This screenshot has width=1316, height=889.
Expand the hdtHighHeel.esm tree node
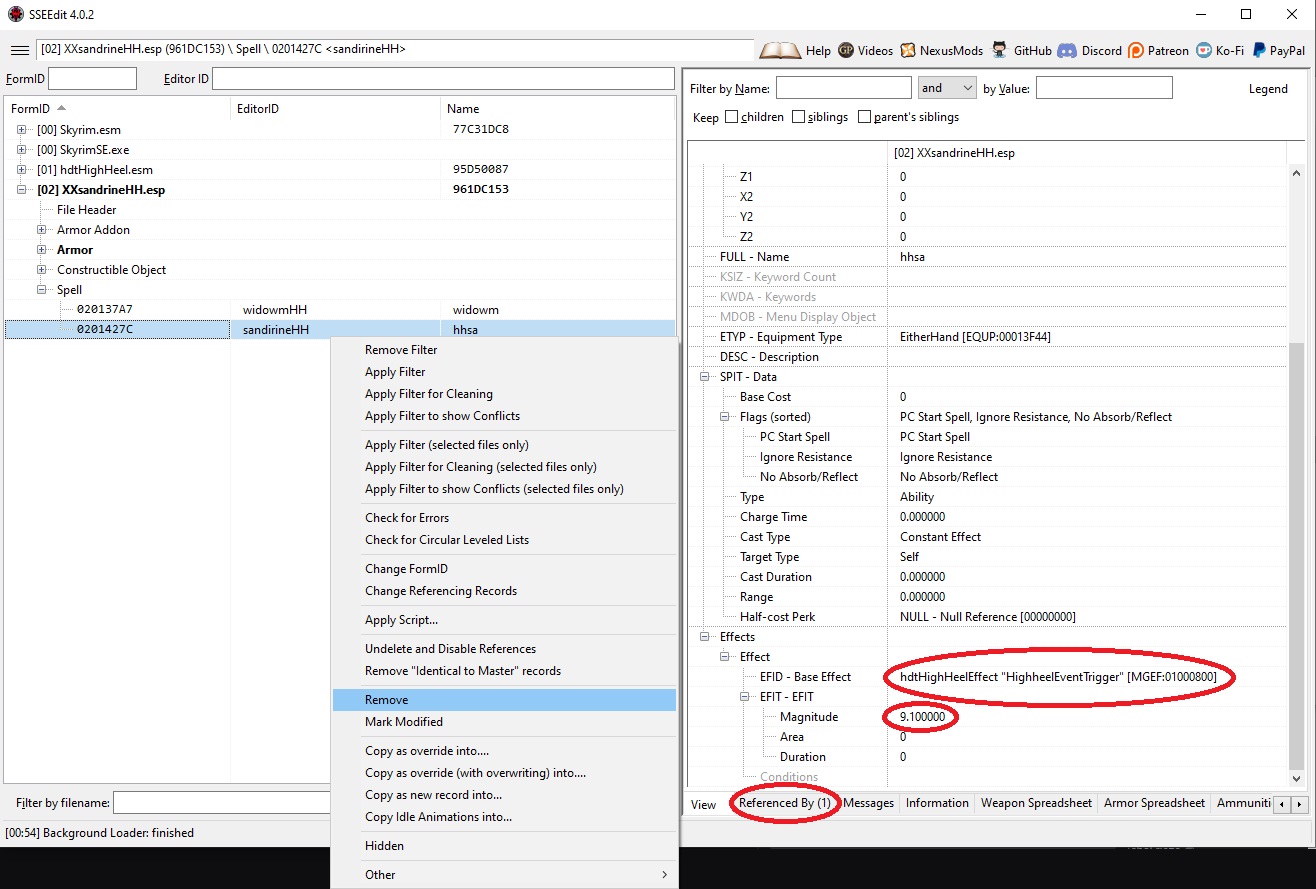[22, 169]
